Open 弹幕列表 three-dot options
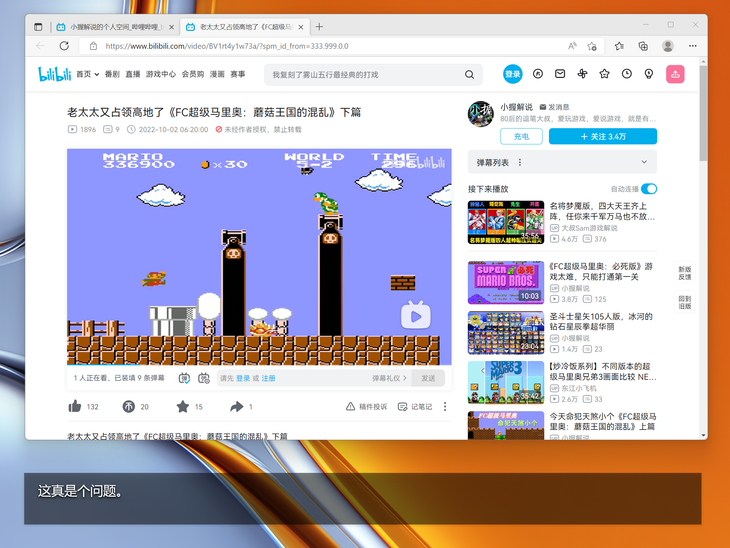This screenshot has width=730, height=548. pos(520,162)
